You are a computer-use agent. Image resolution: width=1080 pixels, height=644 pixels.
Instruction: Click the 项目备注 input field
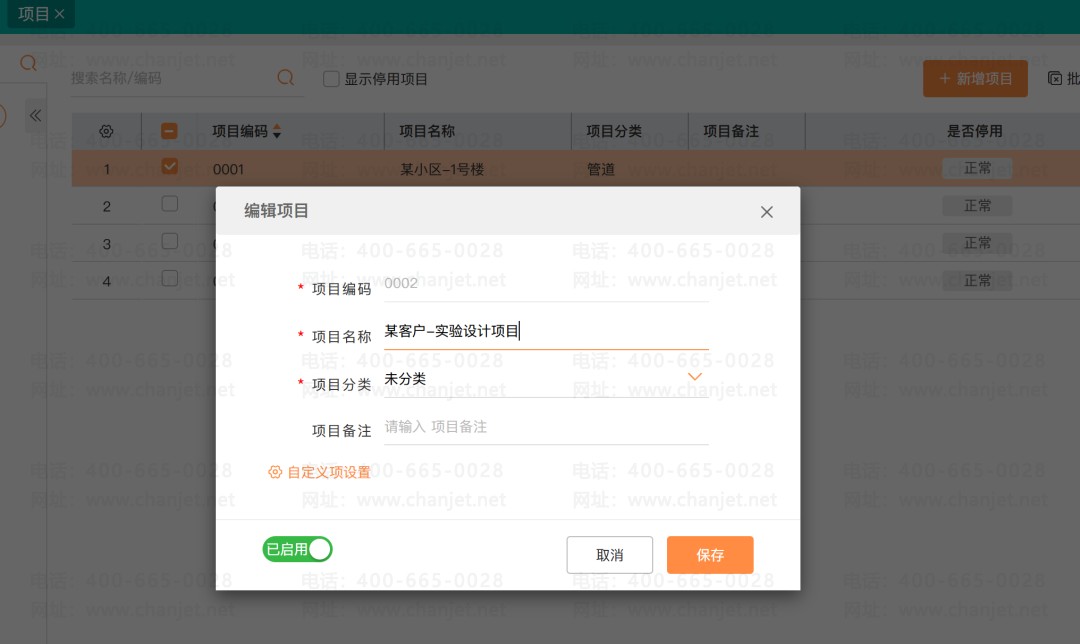point(546,427)
